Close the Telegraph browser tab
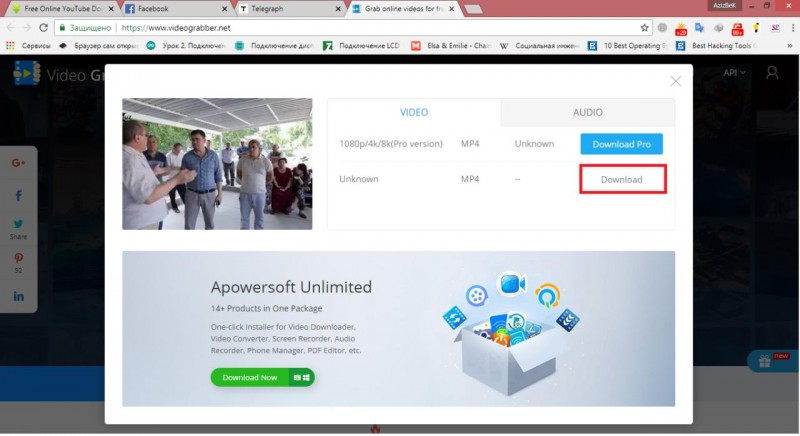The width and height of the screenshot is (800, 436). pyautogui.click(x=338, y=9)
